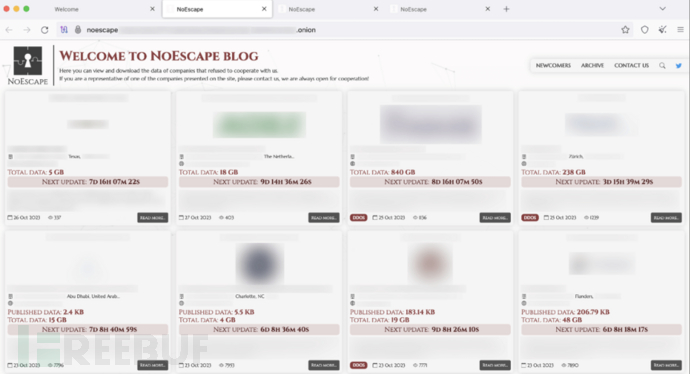Click Read More on the 840 GB card
Viewport: 690px width, 374px height.
click(x=495, y=218)
